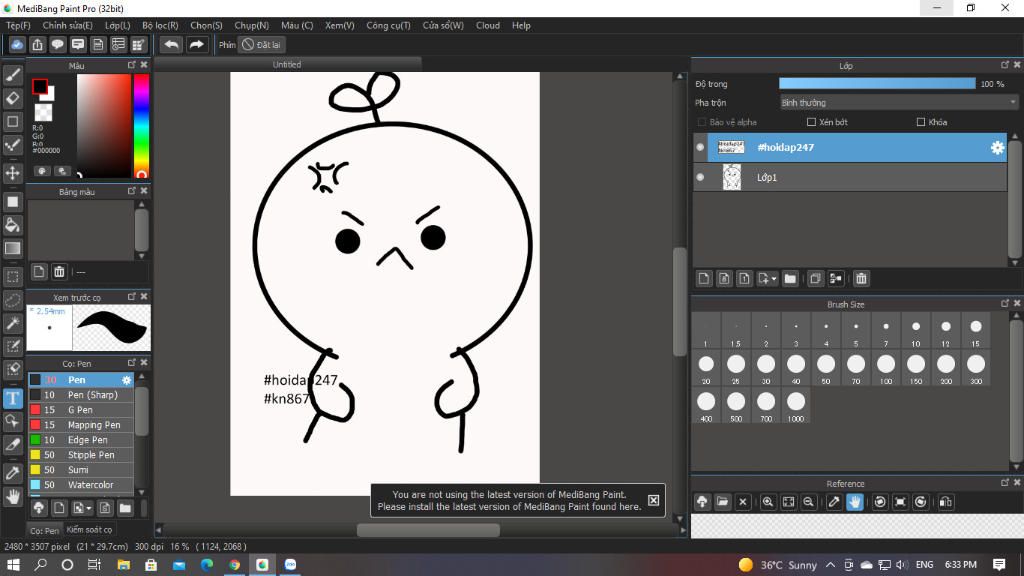Toggle the Phím snap-off Đặt lại button
The width and height of the screenshot is (1024, 576).
[261, 44]
